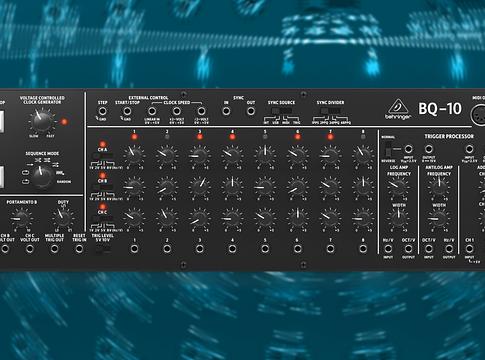
Task: Adjust the Antilog Amp Frequency knob
Action: coord(439,186)
